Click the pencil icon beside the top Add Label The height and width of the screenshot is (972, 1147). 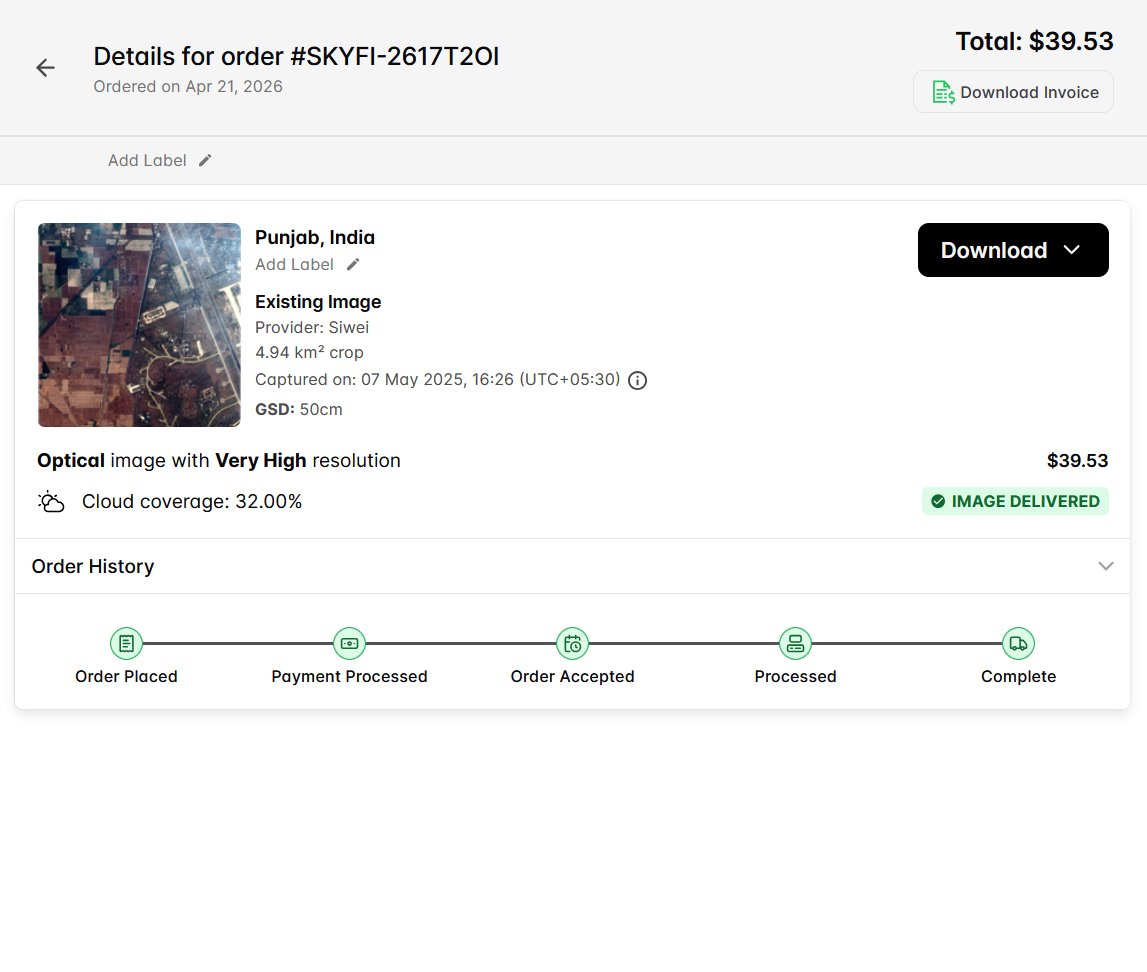[206, 160]
